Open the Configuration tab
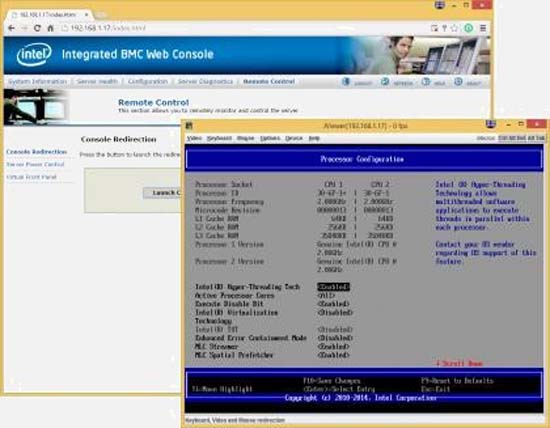 click(x=148, y=81)
